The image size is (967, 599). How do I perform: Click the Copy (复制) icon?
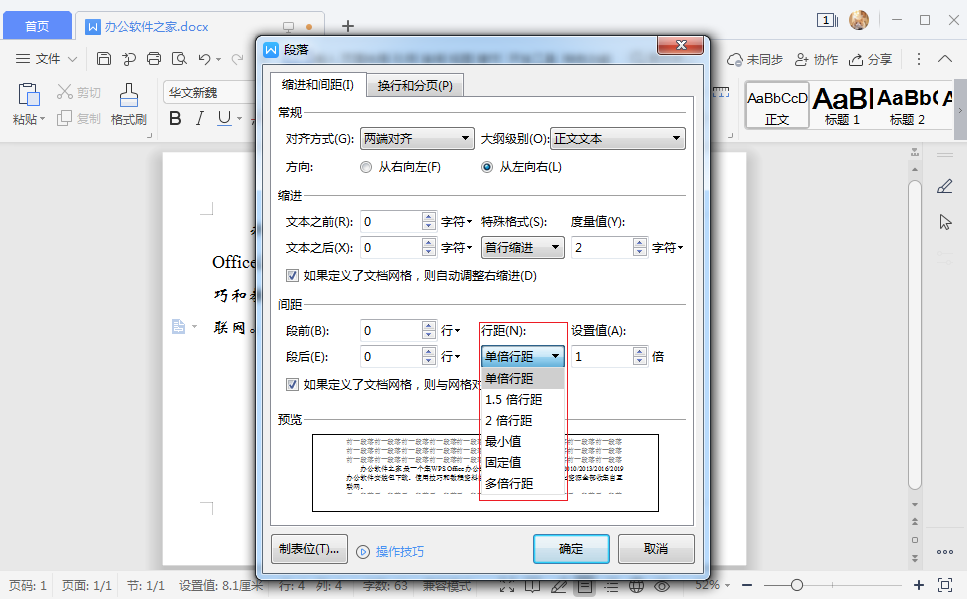click(x=65, y=118)
